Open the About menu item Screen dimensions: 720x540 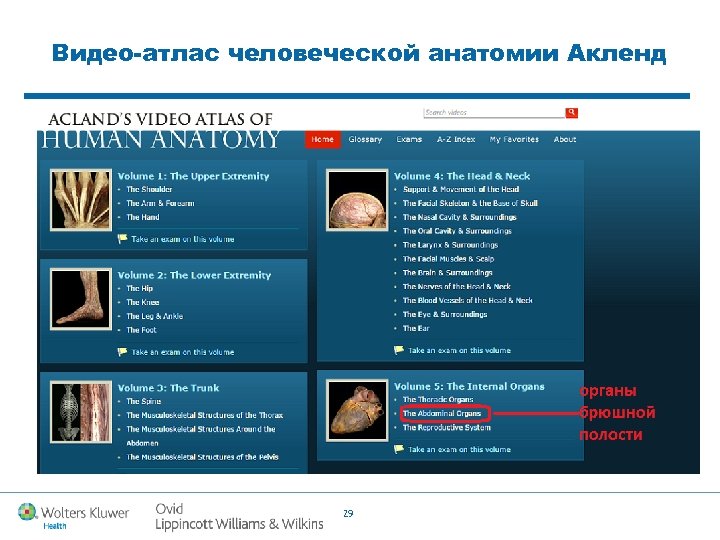coord(565,140)
